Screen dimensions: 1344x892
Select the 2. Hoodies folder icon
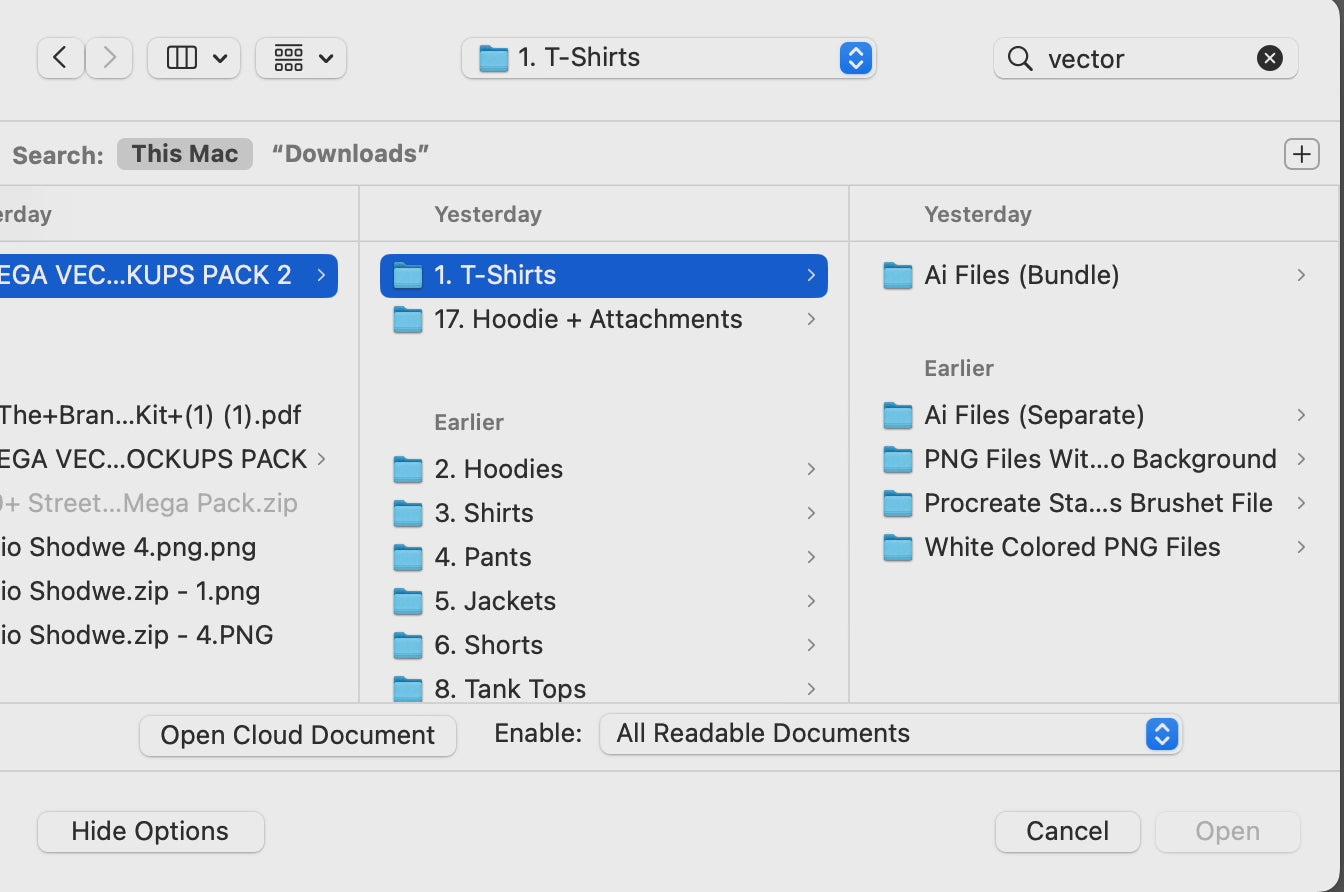408,470
